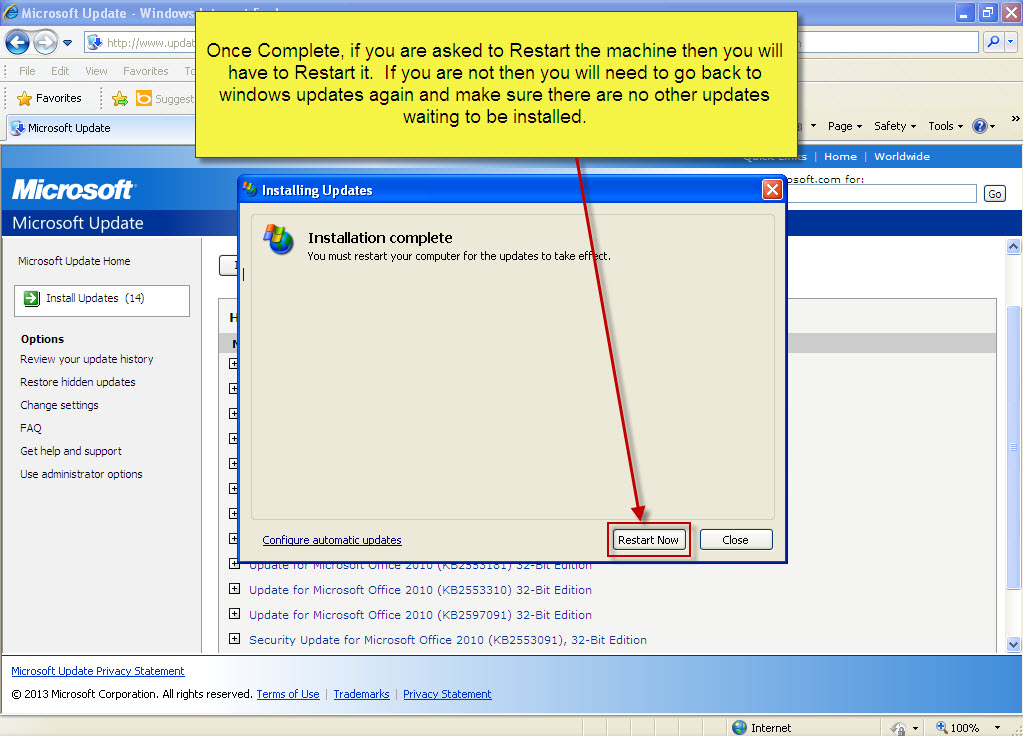This screenshot has height=736, width=1023.
Task: Click the Internet Explorer title bar icon
Action: tap(11, 12)
